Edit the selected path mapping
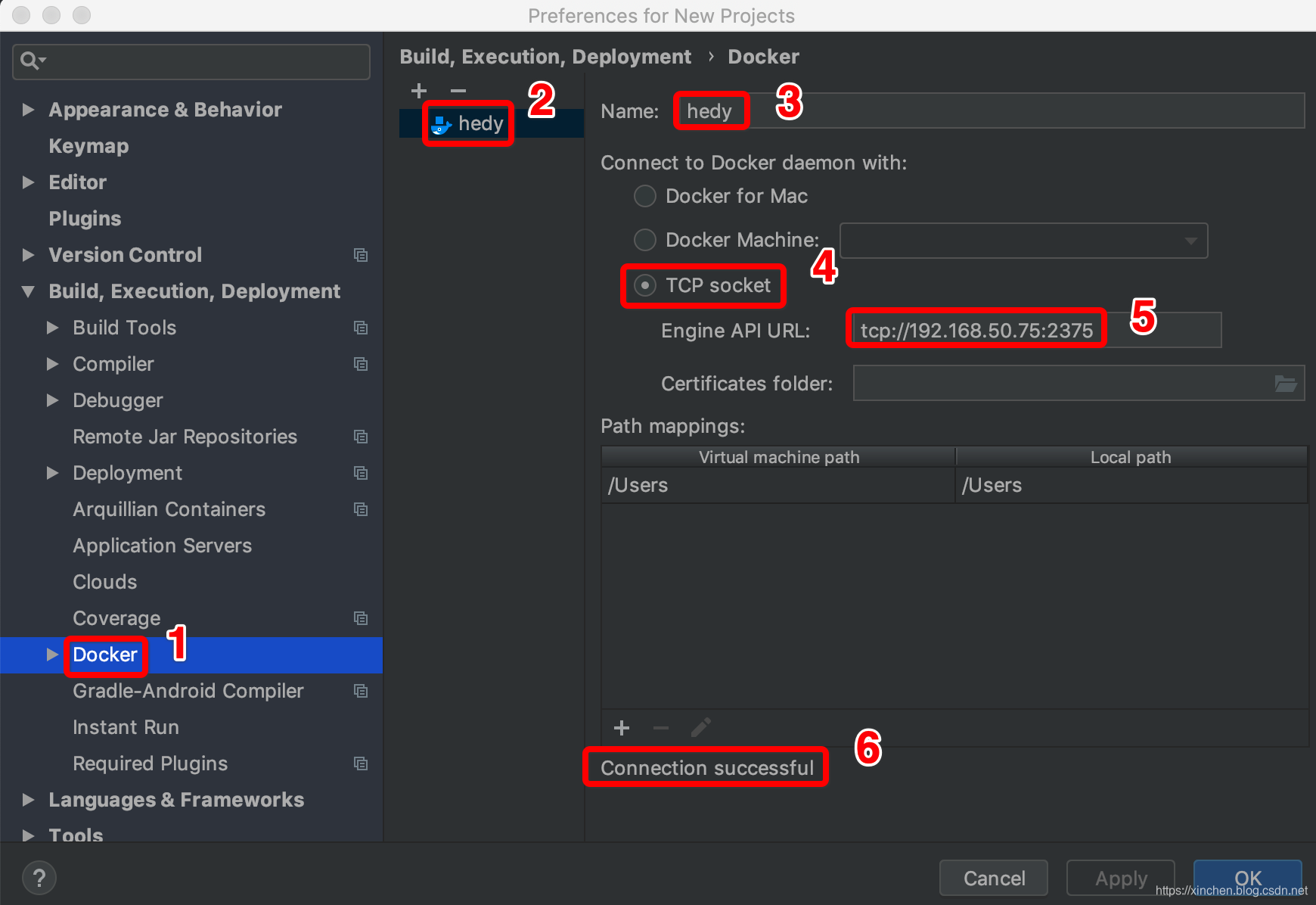The height and width of the screenshot is (905, 1316). tap(701, 728)
